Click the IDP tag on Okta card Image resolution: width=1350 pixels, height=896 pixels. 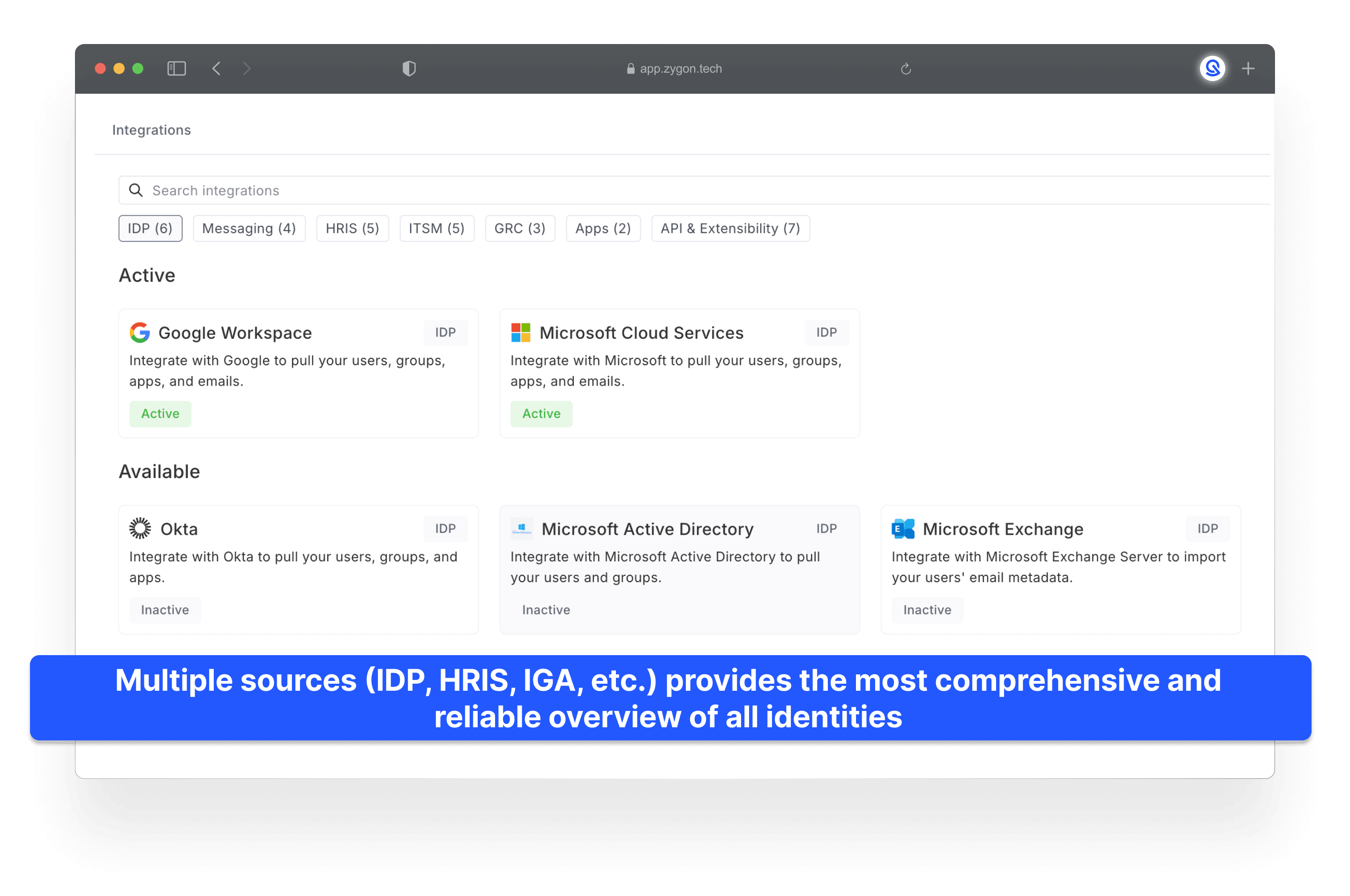[445, 529]
